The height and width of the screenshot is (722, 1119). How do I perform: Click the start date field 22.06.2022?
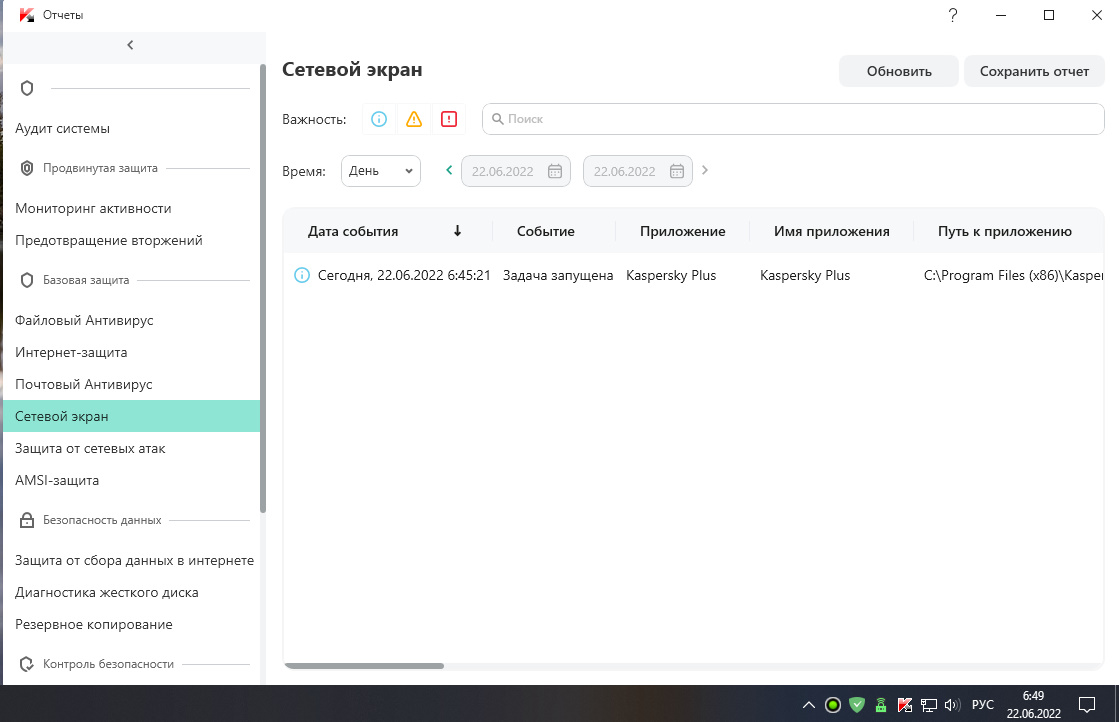pyautogui.click(x=516, y=171)
